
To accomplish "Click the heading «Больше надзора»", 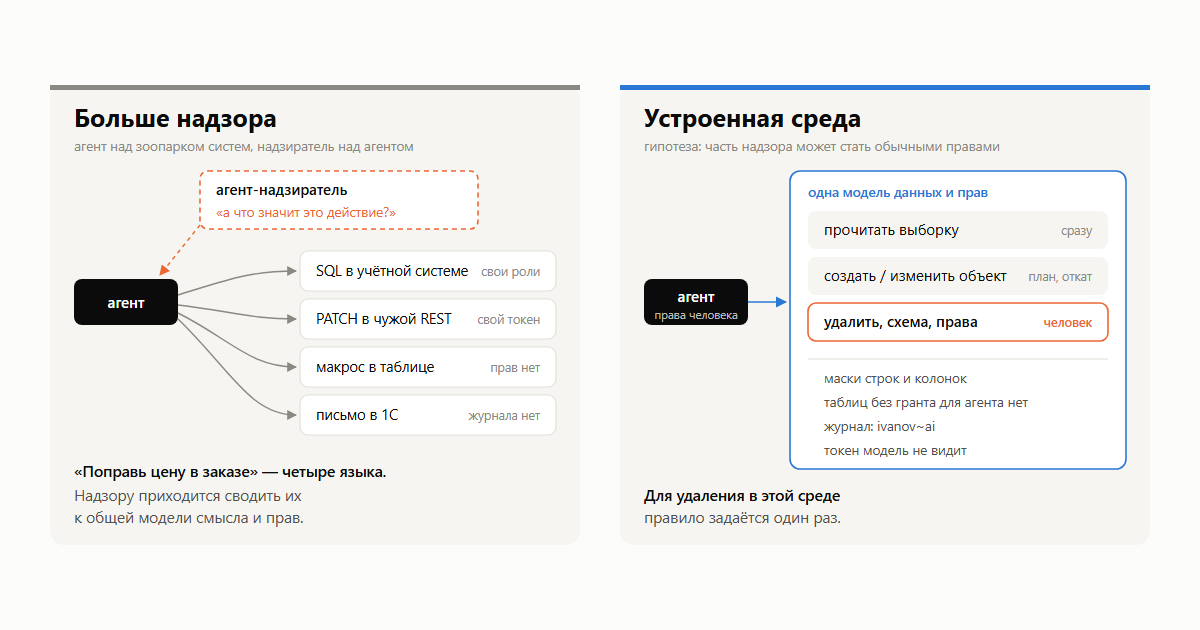I will (x=175, y=120).
